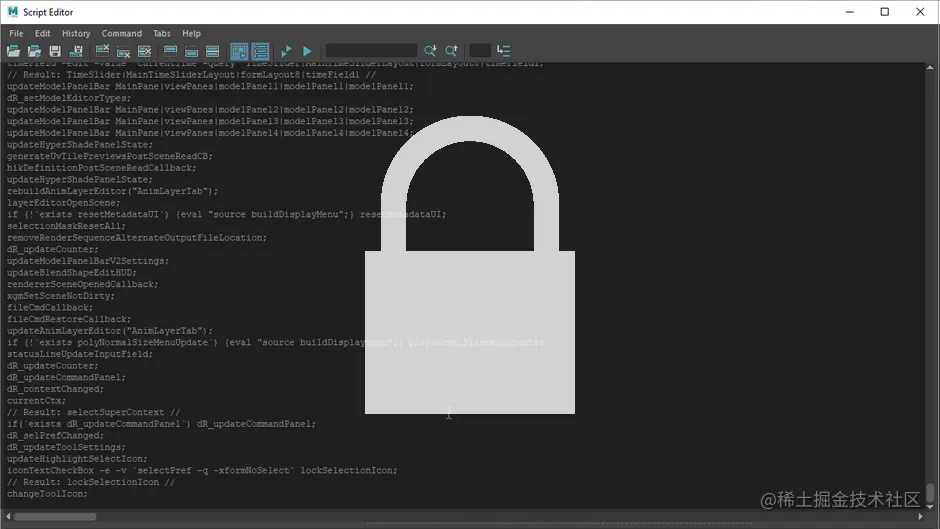
Task: Click the vertical scrollbar down arrow
Action: click(930, 506)
